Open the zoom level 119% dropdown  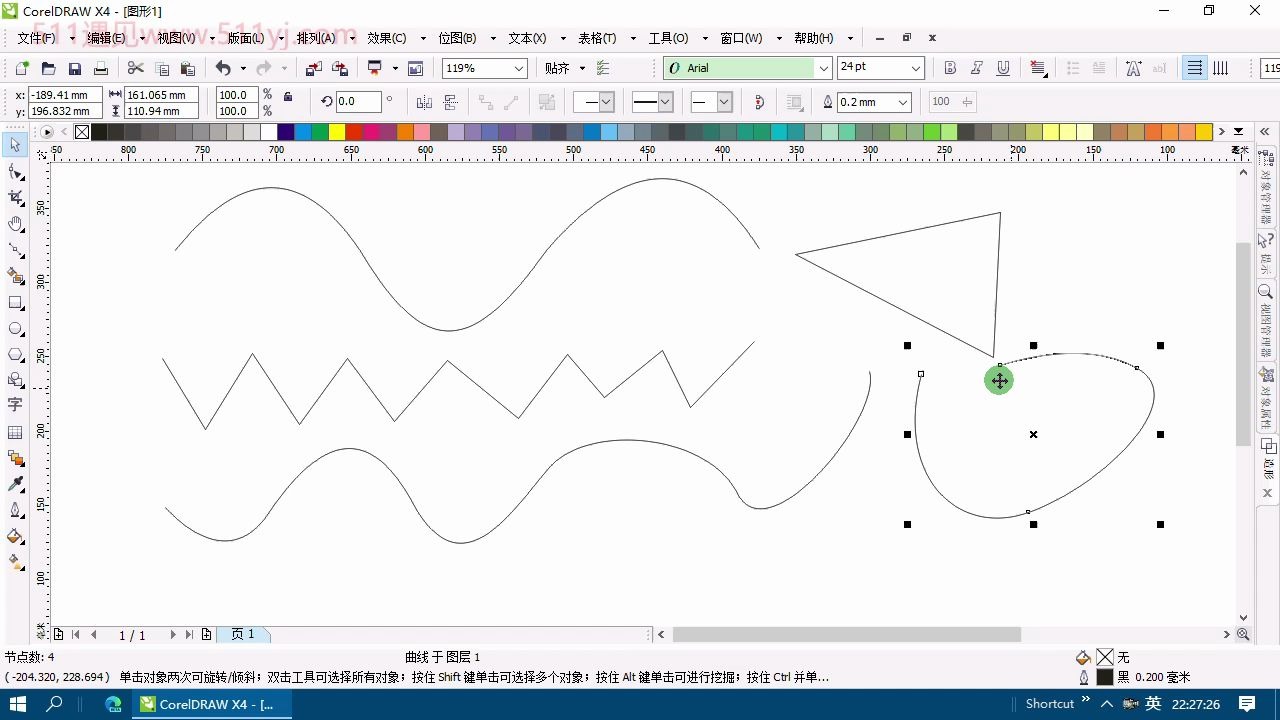click(519, 68)
